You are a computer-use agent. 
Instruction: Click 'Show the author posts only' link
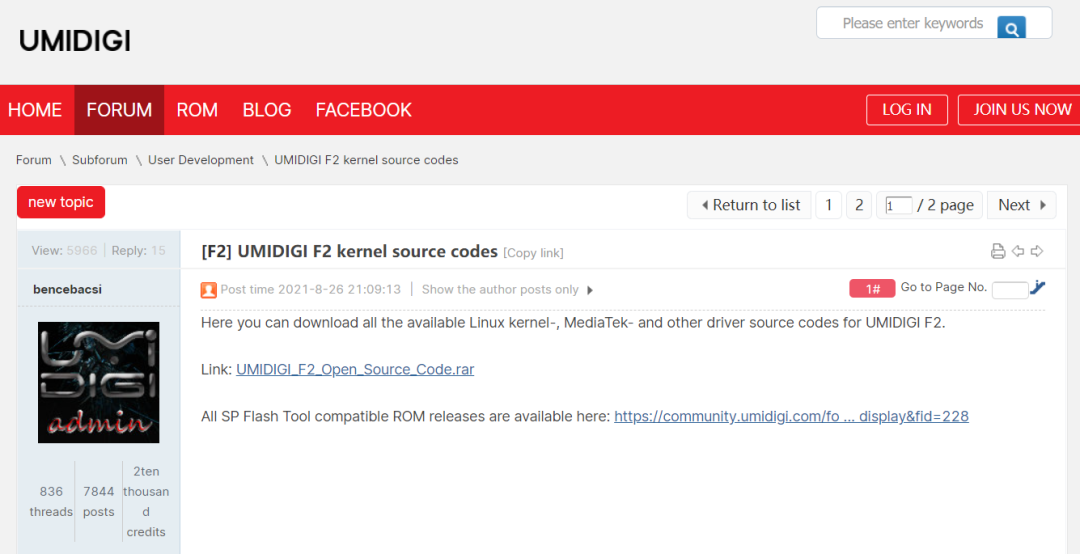click(x=500, y=289)
